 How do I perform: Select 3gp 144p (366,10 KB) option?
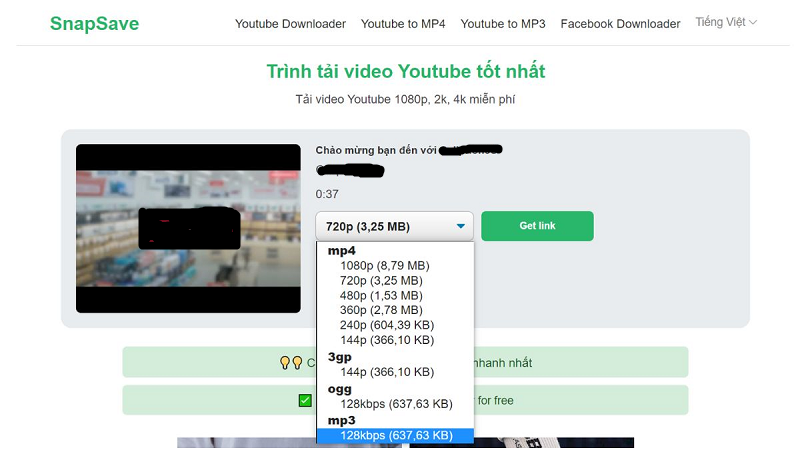(x=387, y=372)
